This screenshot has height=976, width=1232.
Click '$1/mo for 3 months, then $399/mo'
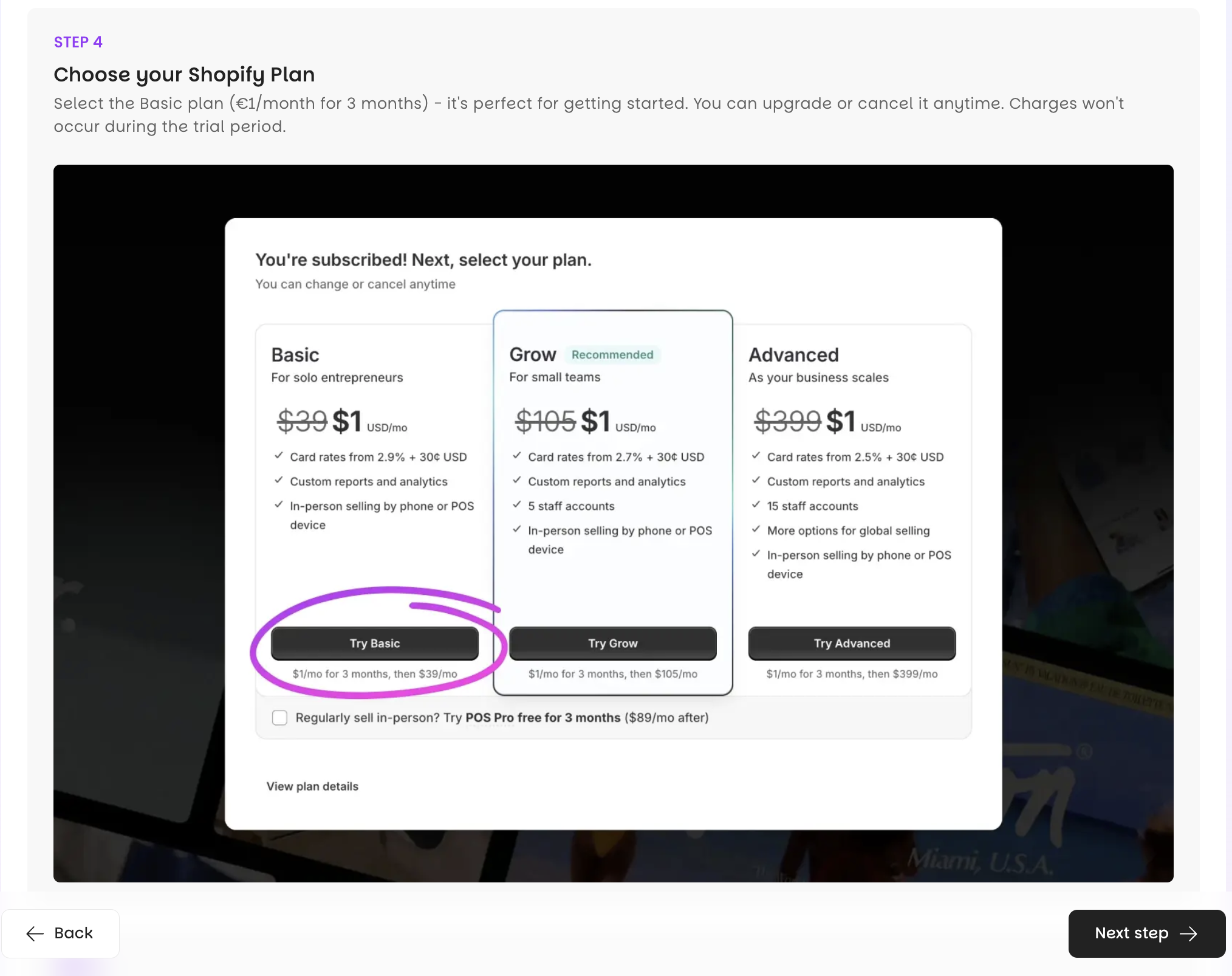pos(852,674)
